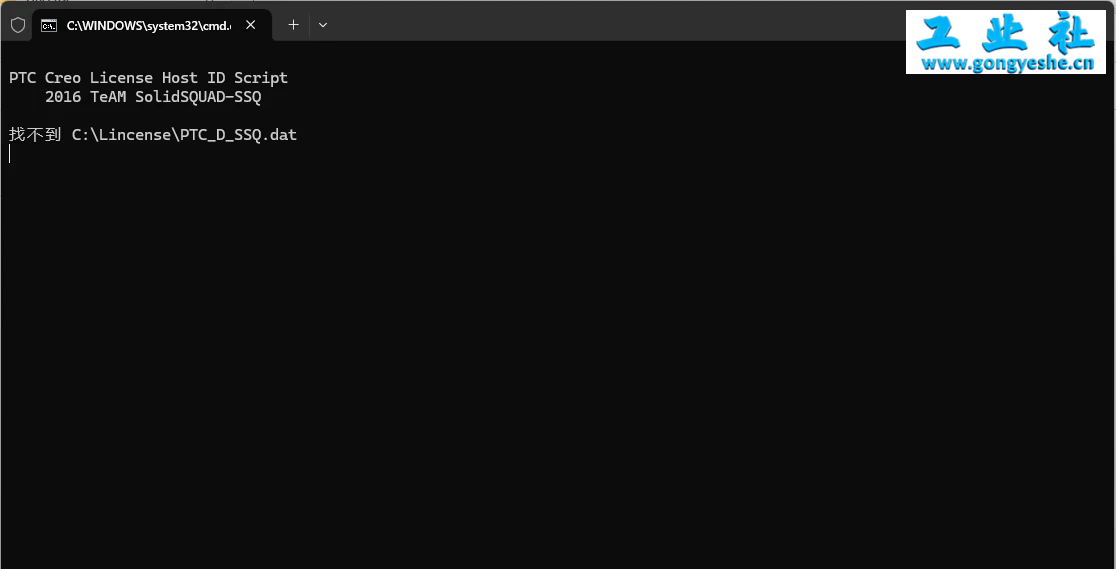
Task: Click the line '2016 TeAM SolidSQUAD-SSQ'
Action: (x=153, y=97)
